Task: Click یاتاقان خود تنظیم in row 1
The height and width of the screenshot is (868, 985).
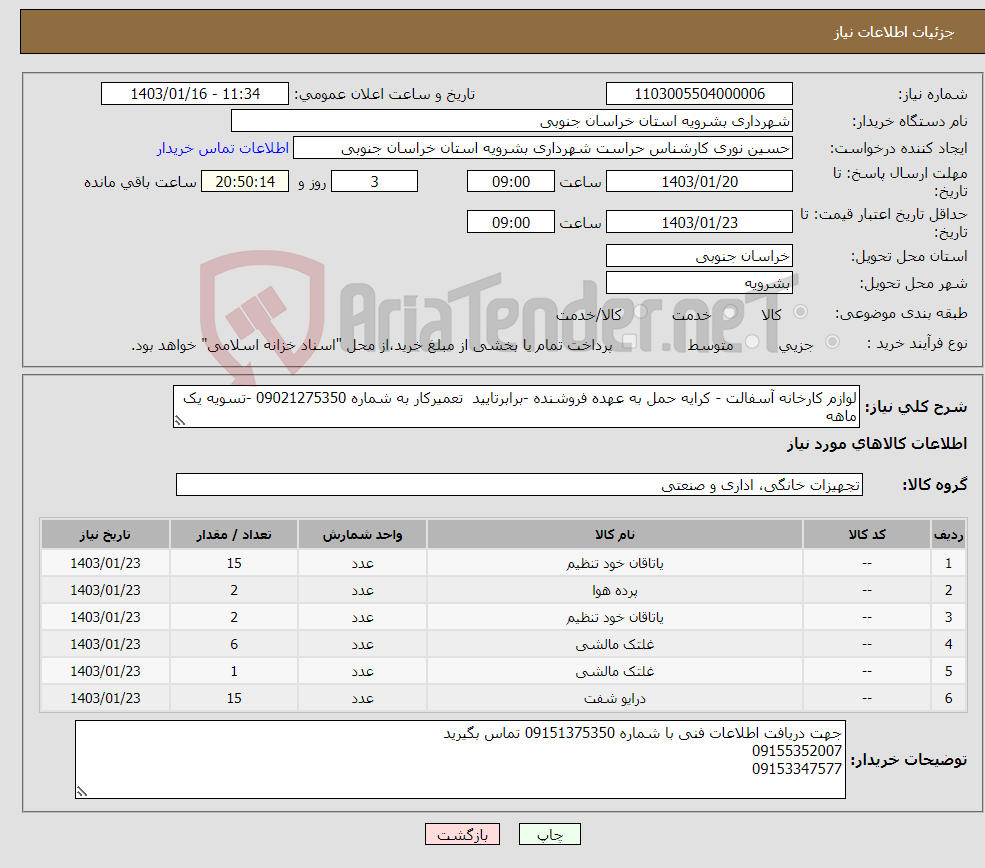Action: (614, 563)
